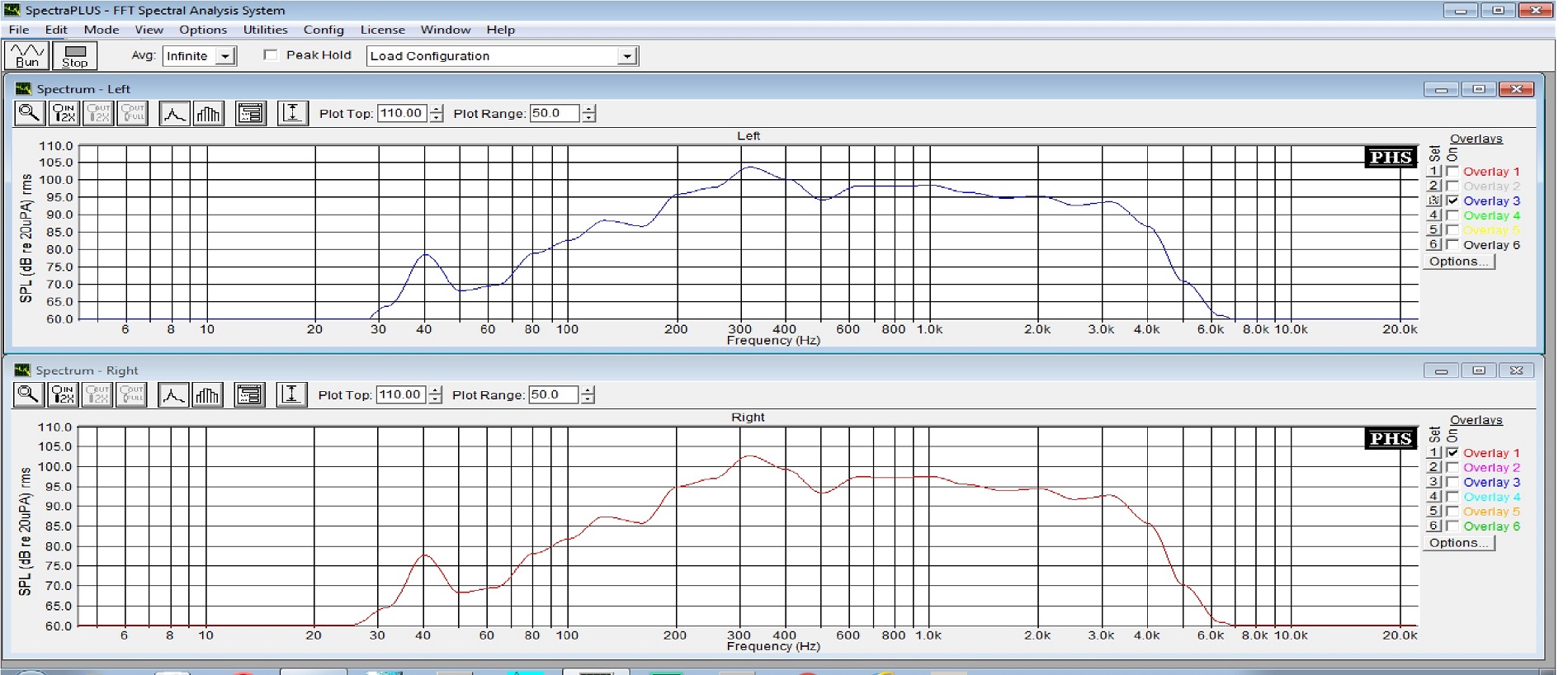Click the Plot Range field in Spectrum Right
Viewport: 1568px width, 675px height.
(552, 395)
